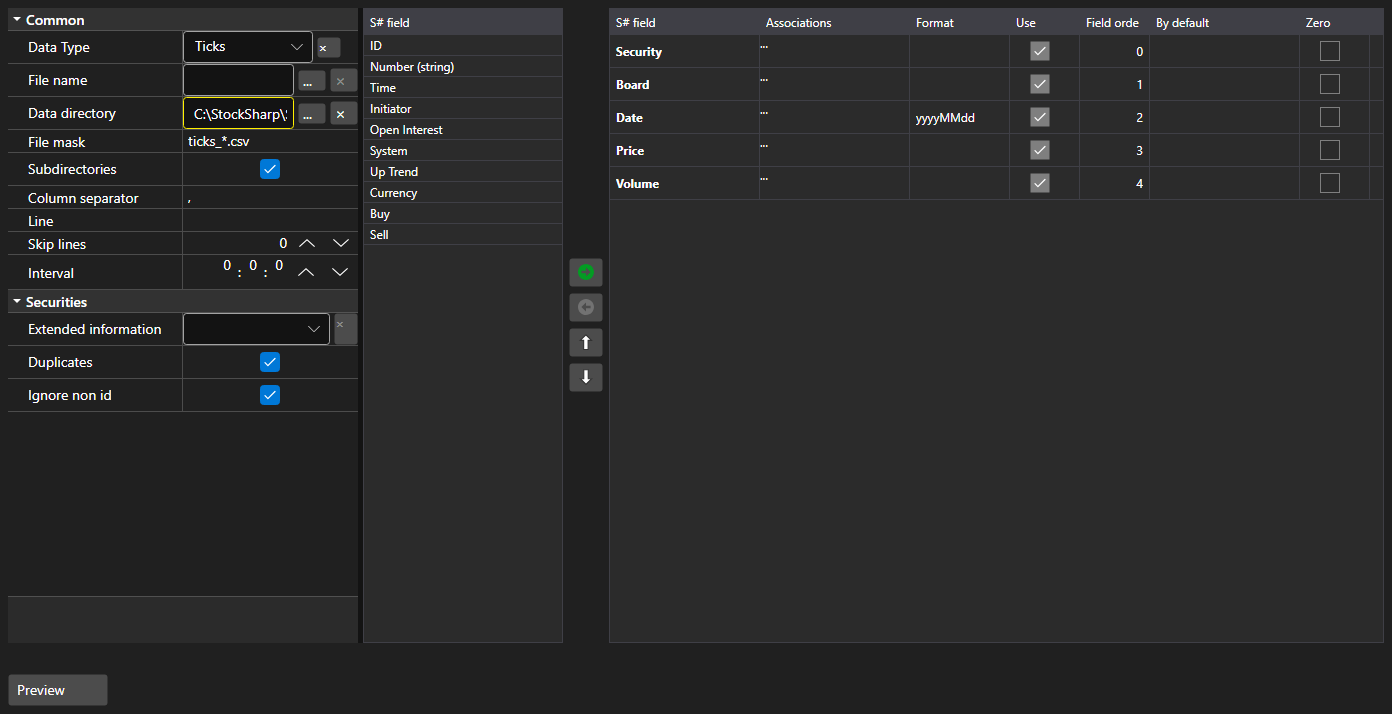This screenshot has width=1392, height=714.
Task: Select Open Interest in available fields list
Action: click(x=463, y=129)
